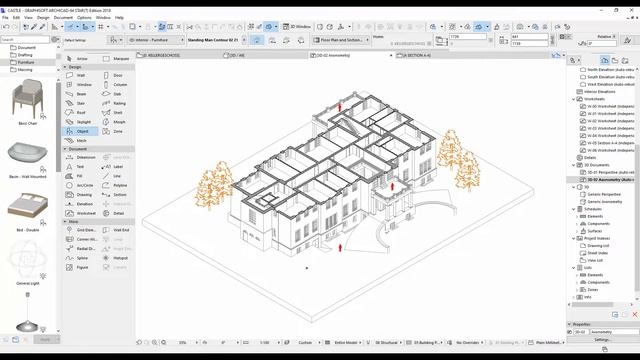This screenshot has width=640, height=360.
Task: Select the Text tool
Action: (80, 167)
